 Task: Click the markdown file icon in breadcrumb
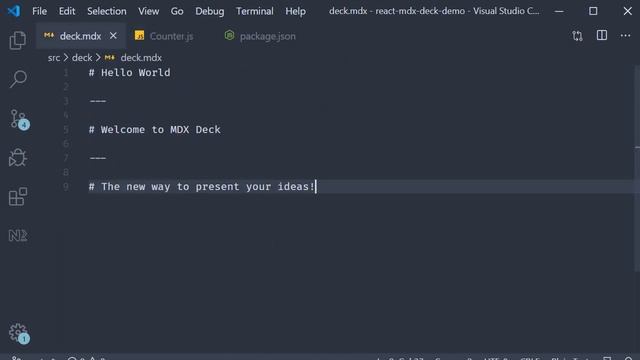click(109, 58)
